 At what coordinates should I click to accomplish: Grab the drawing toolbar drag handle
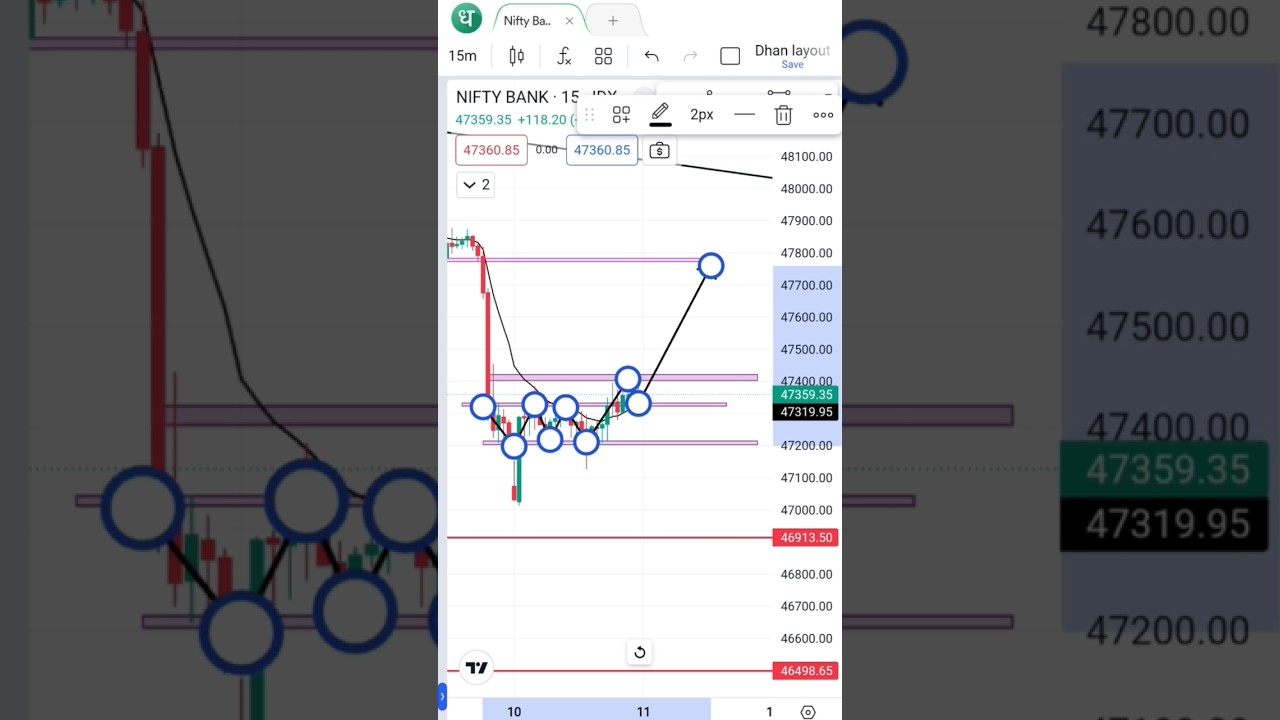[x=589, y=115]
